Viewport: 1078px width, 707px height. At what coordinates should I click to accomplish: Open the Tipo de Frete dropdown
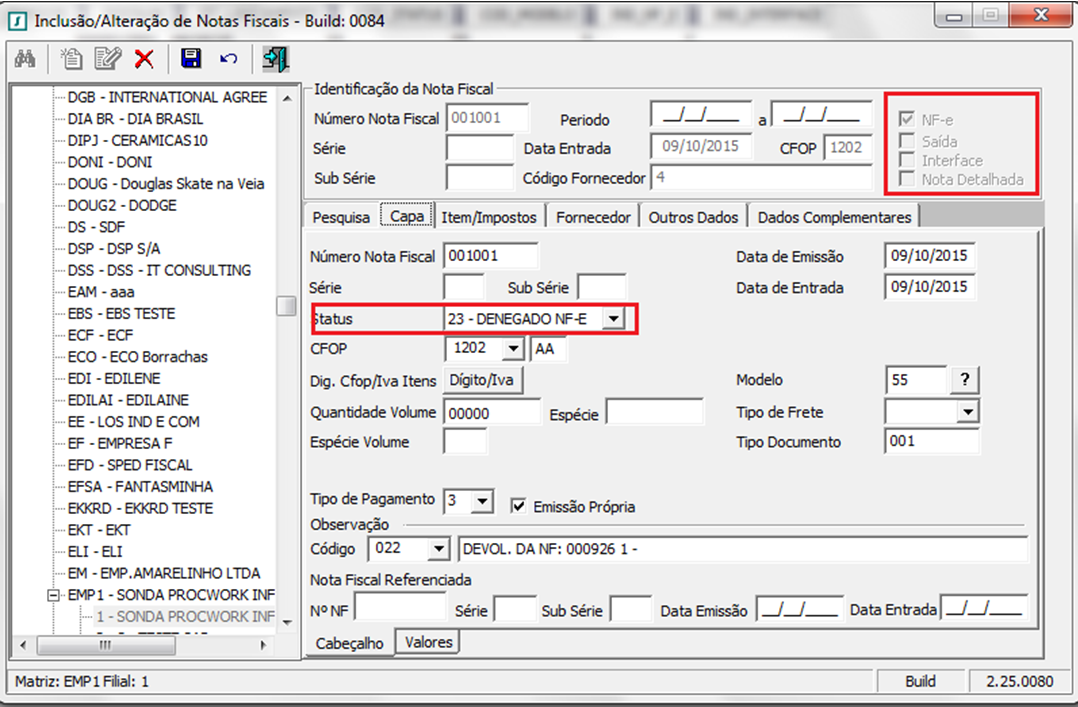(967, 412)
